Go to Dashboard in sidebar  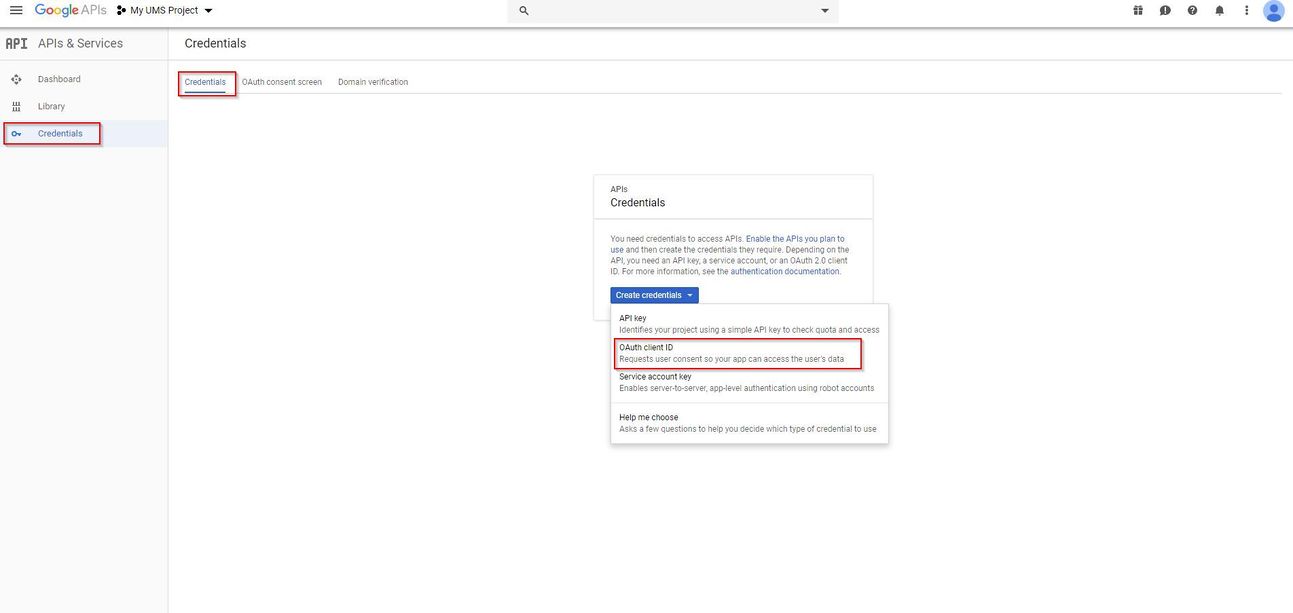click(59, 79)
